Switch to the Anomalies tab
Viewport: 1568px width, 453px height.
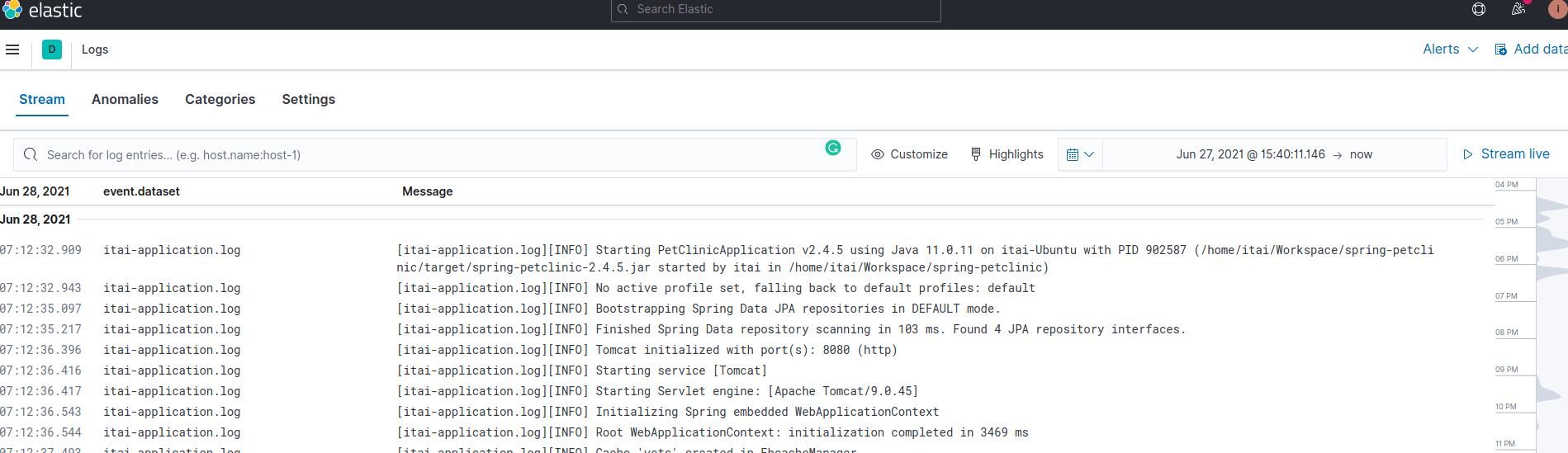(125, 99)
